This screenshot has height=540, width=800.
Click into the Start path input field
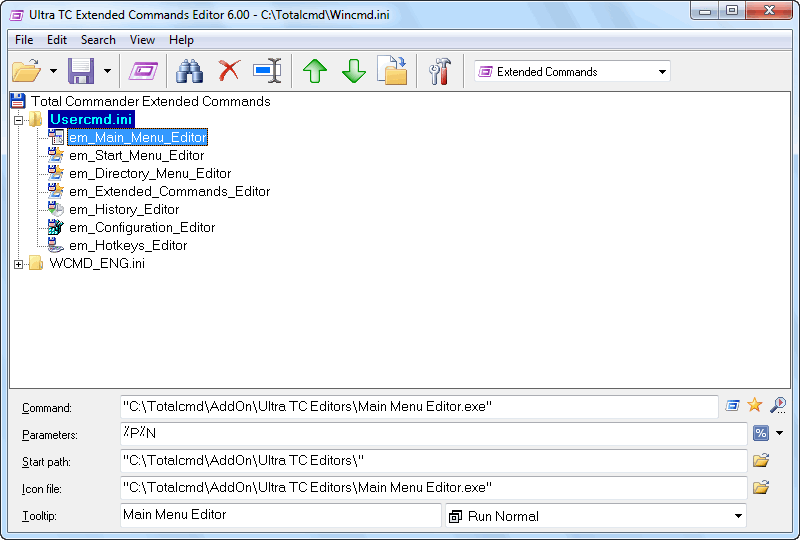click(434, 461)
